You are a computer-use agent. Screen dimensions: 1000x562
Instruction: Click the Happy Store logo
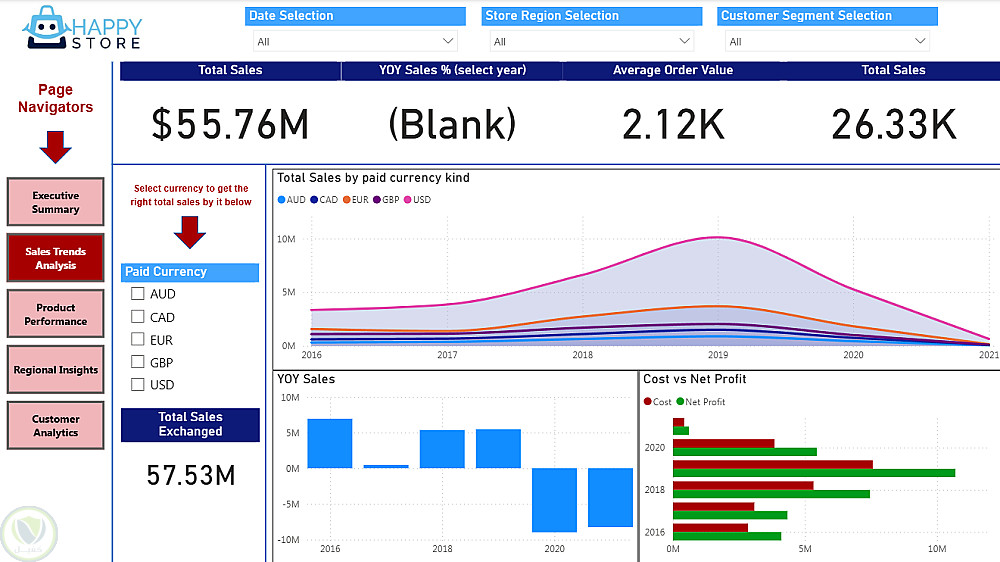tap(82, 28)
